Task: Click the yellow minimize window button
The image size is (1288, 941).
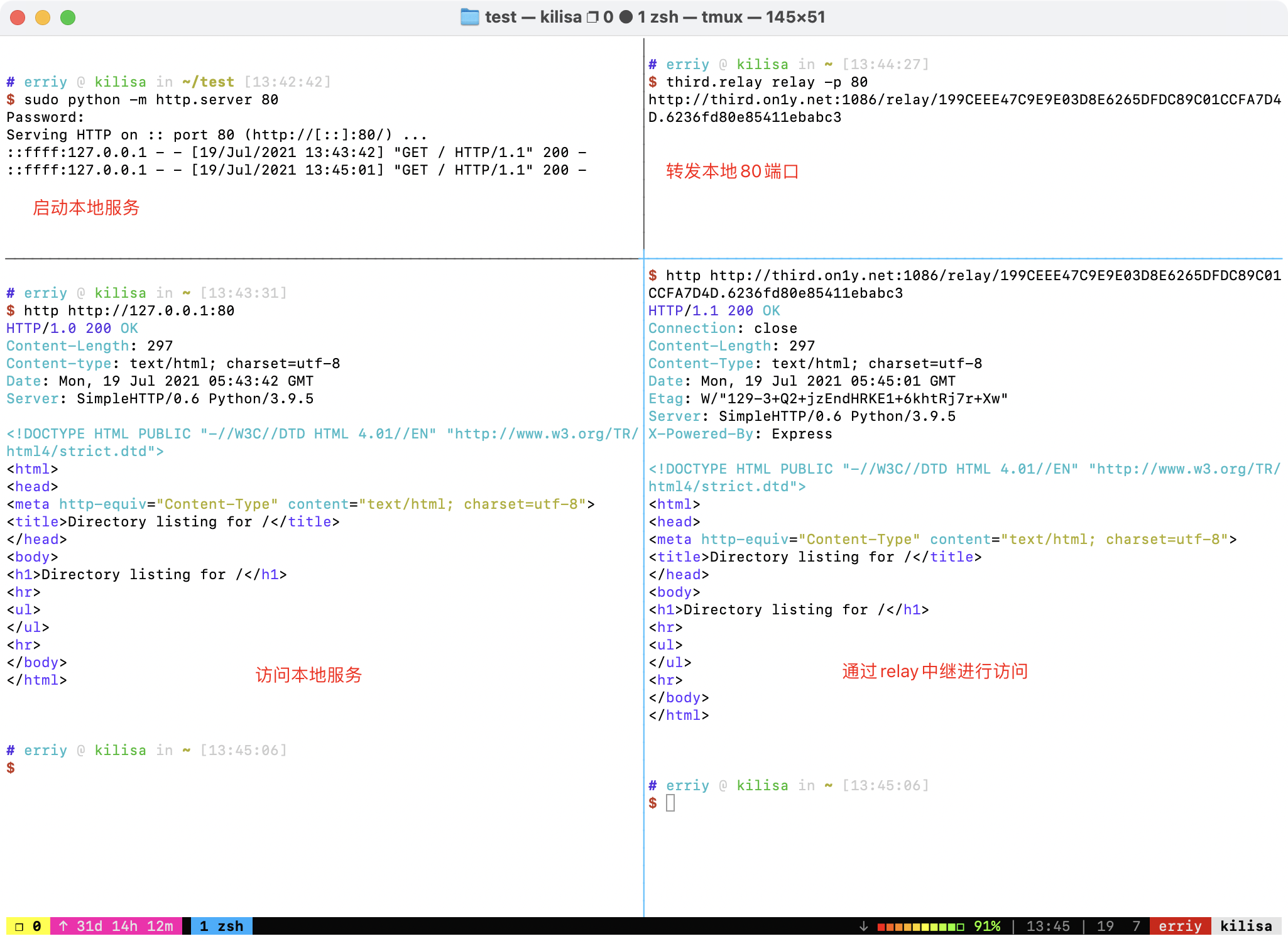Action: [x=43, y=18]
